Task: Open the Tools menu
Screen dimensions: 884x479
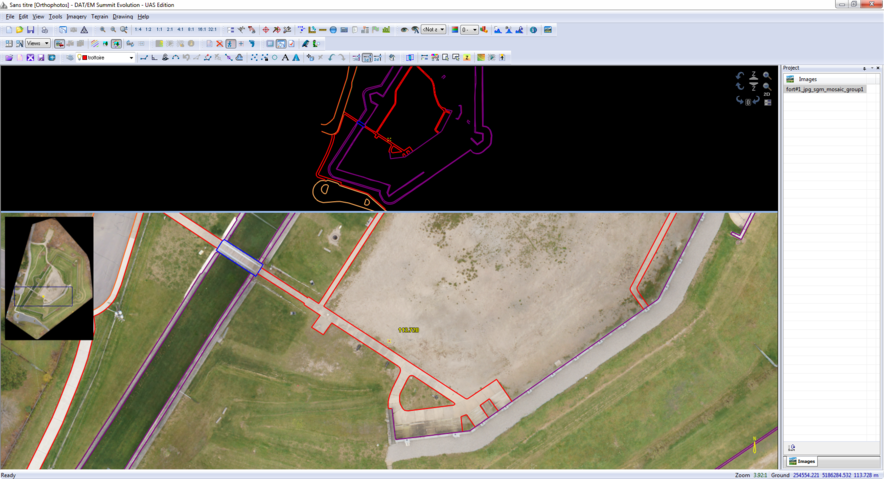Action: (x=55, y=17)
